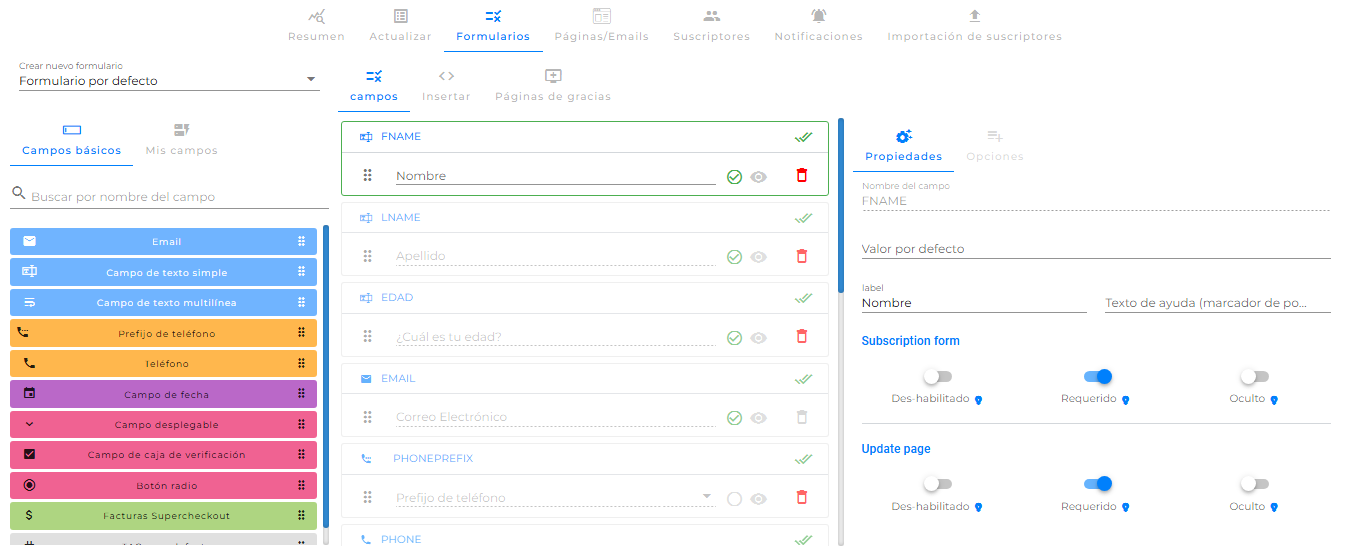Select the campos sub-tab

coord(374,86)
